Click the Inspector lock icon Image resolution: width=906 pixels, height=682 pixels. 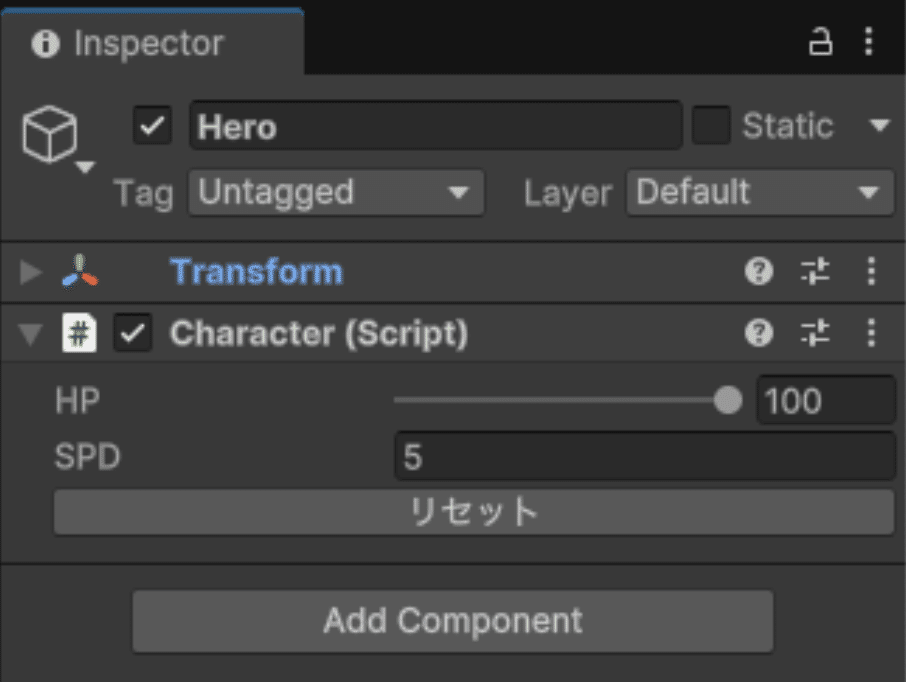click(x=820, y=42)
